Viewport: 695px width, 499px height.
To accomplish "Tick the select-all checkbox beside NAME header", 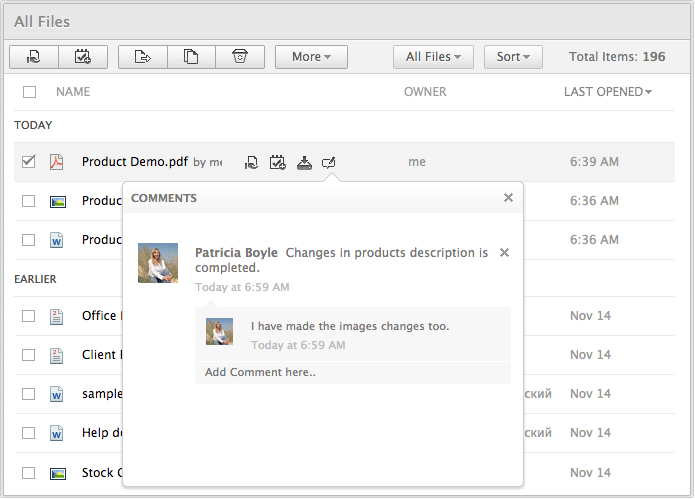I will (29, 92).
